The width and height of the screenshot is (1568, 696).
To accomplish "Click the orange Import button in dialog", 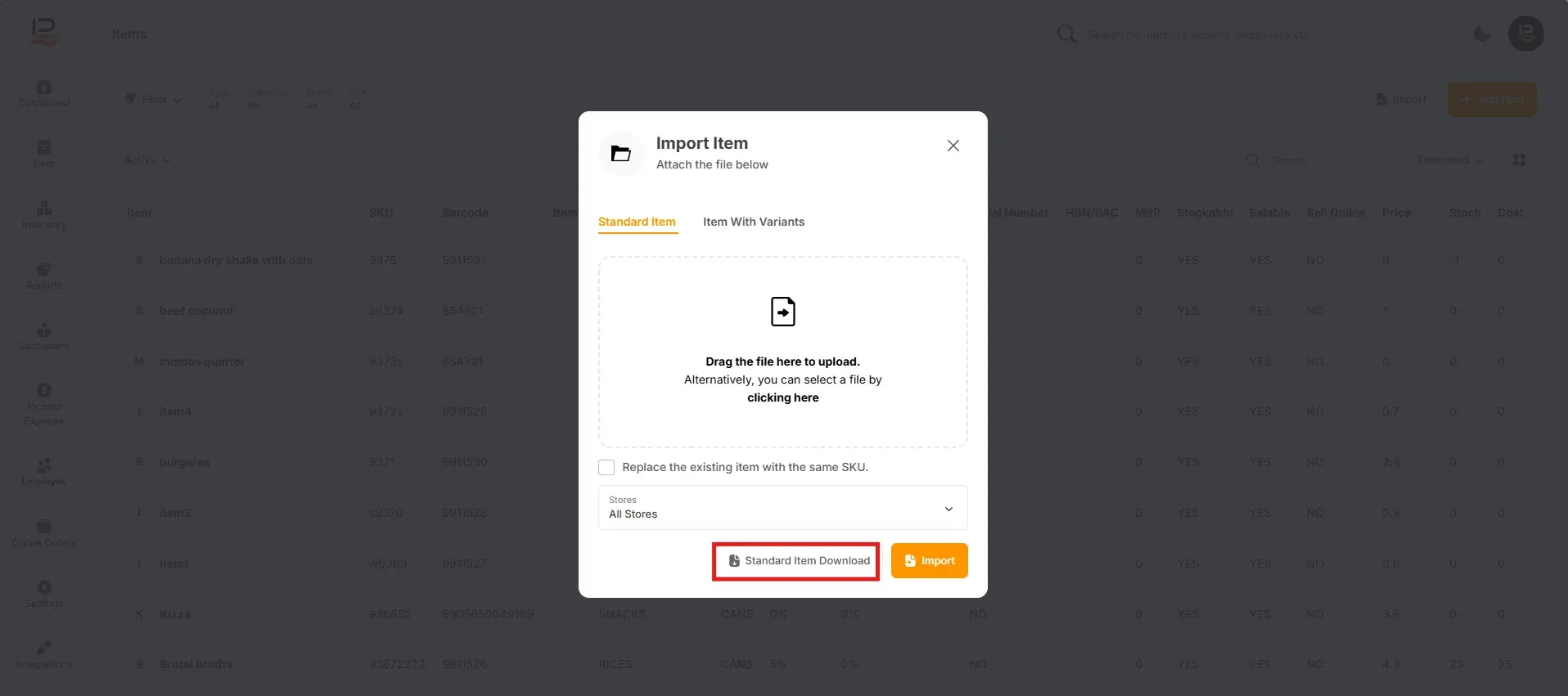I will tap(930, 561).
